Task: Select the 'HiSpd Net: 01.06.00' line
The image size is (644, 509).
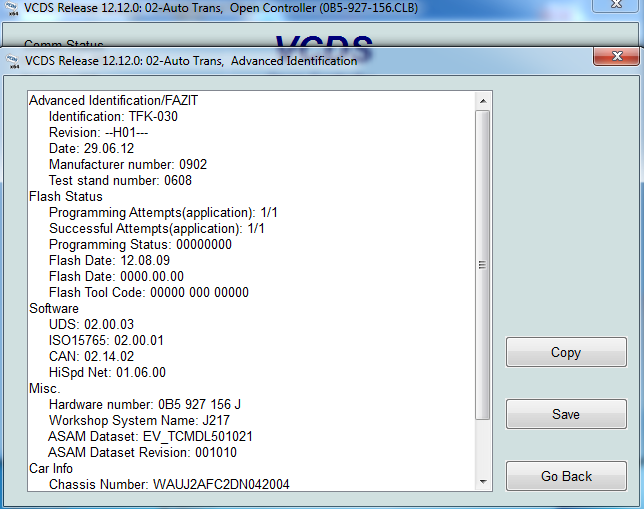Action: 107,373
